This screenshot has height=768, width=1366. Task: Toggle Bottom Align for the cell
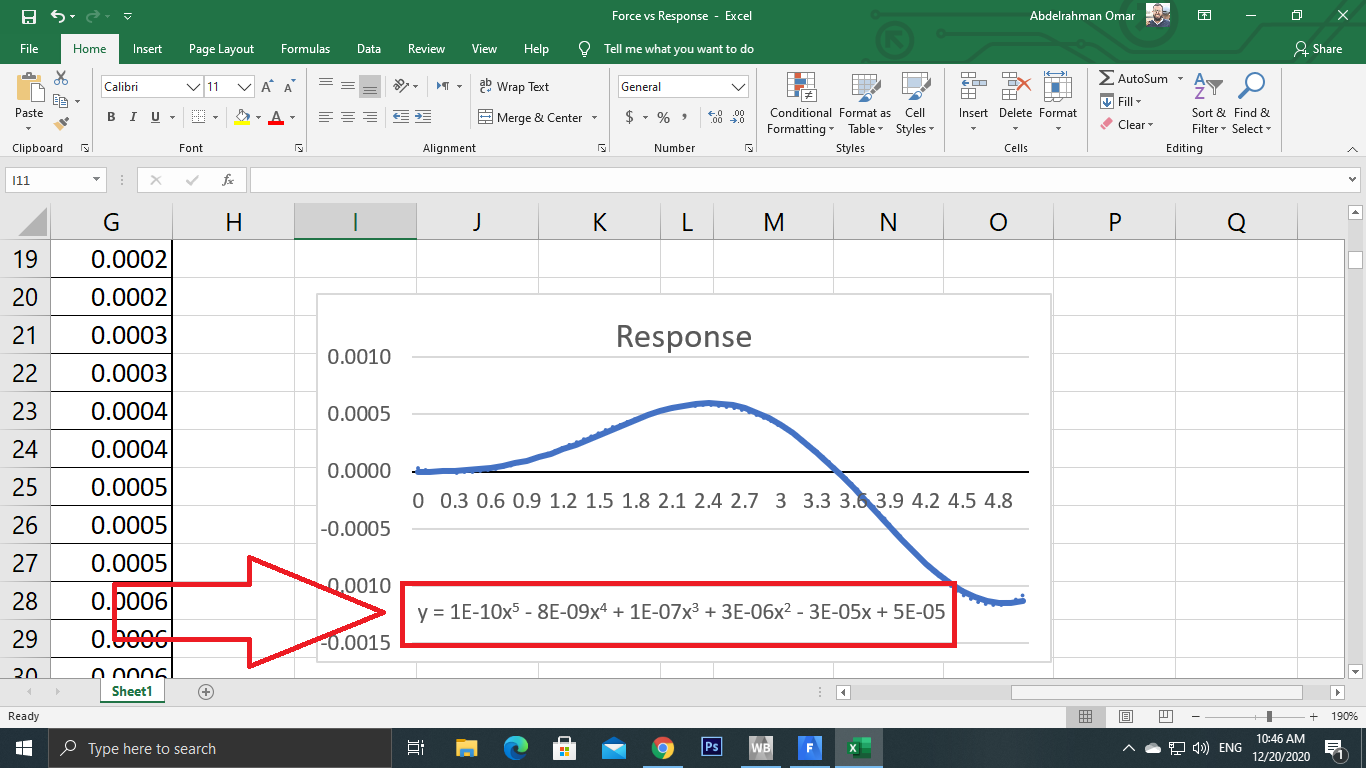coord(369,87)
